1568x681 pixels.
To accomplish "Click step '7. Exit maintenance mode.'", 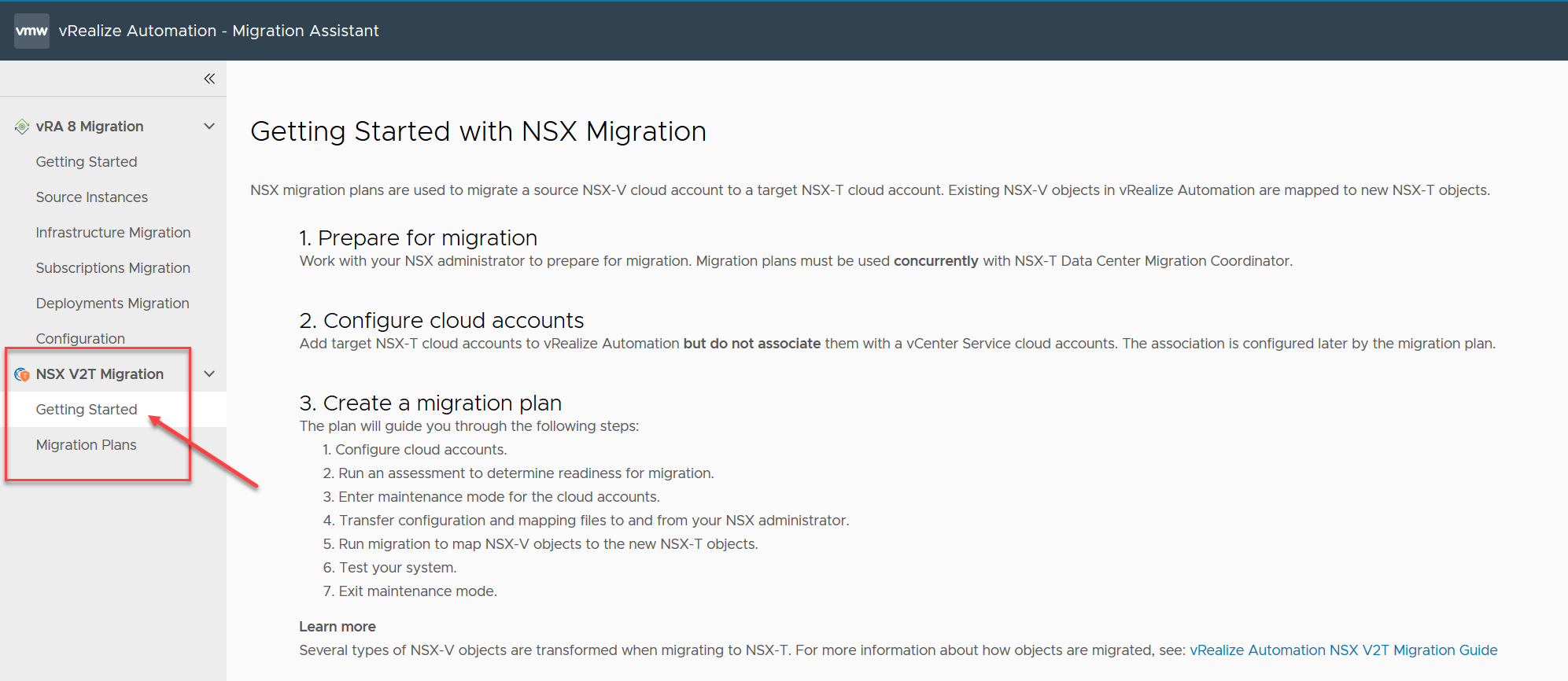I will 410,591.
